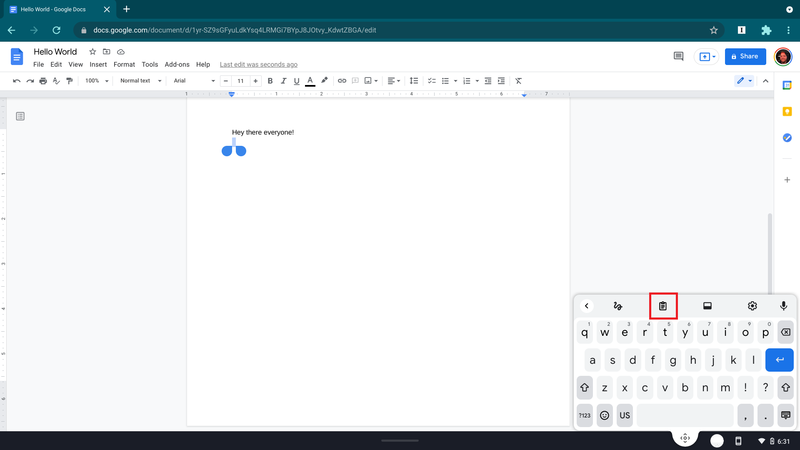This screenshot has height=450, width=800.
Task: Open the insert image dropdown
Action: 371,81
